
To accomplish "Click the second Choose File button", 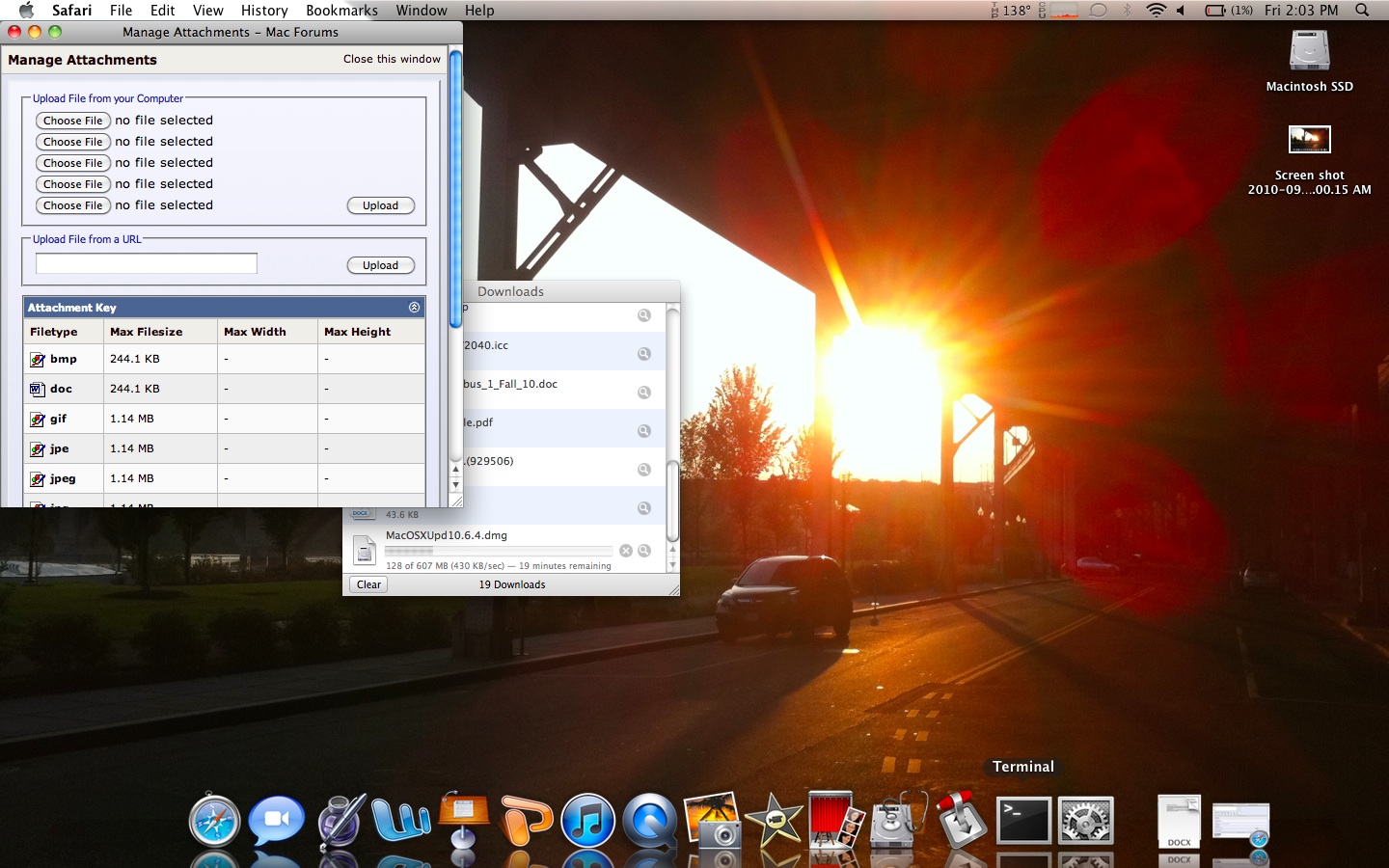I will (72, 142).
